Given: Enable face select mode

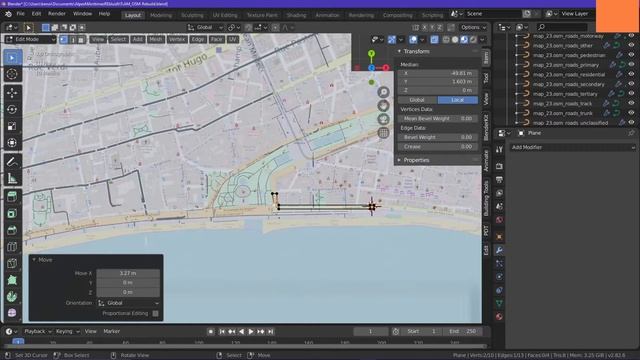Looking at the screenshot, I should [x=81, y=40].
